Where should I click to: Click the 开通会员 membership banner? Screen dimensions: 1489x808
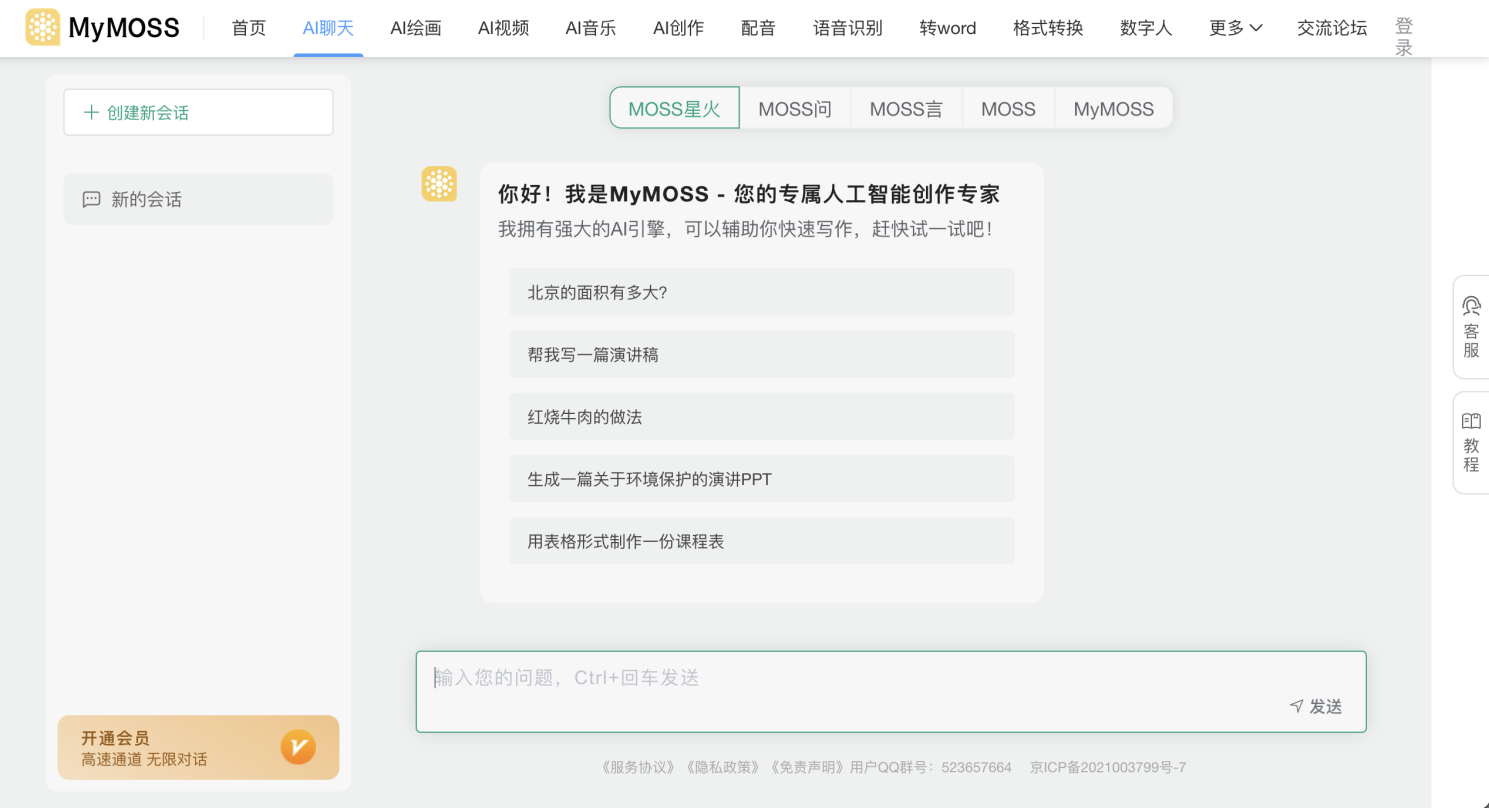[198, 747]
